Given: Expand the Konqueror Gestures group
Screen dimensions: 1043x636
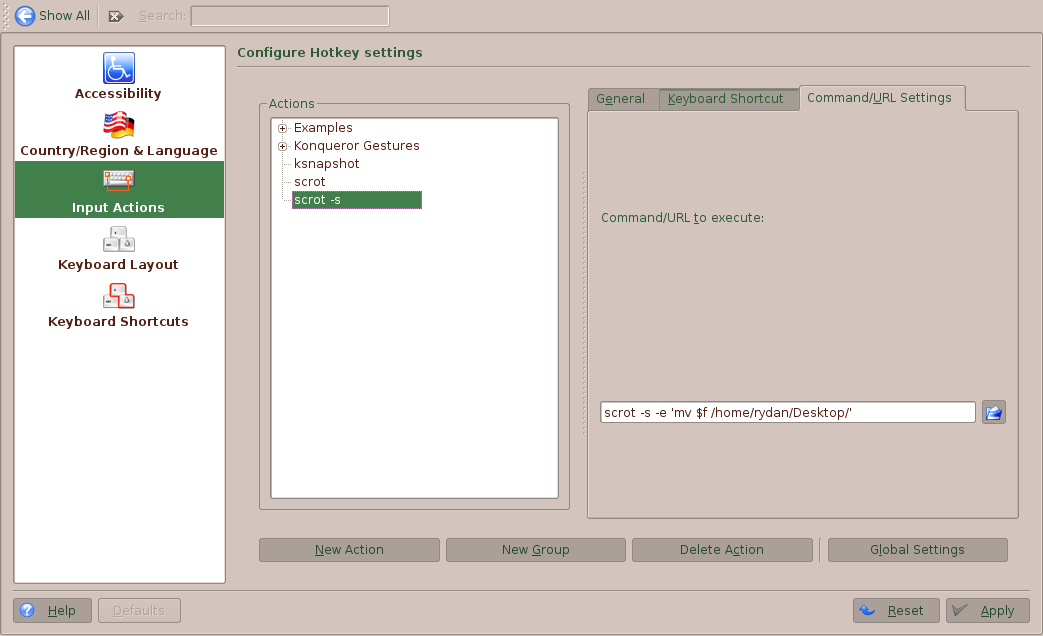Looking at the screenshot, I should pos(283,146).
